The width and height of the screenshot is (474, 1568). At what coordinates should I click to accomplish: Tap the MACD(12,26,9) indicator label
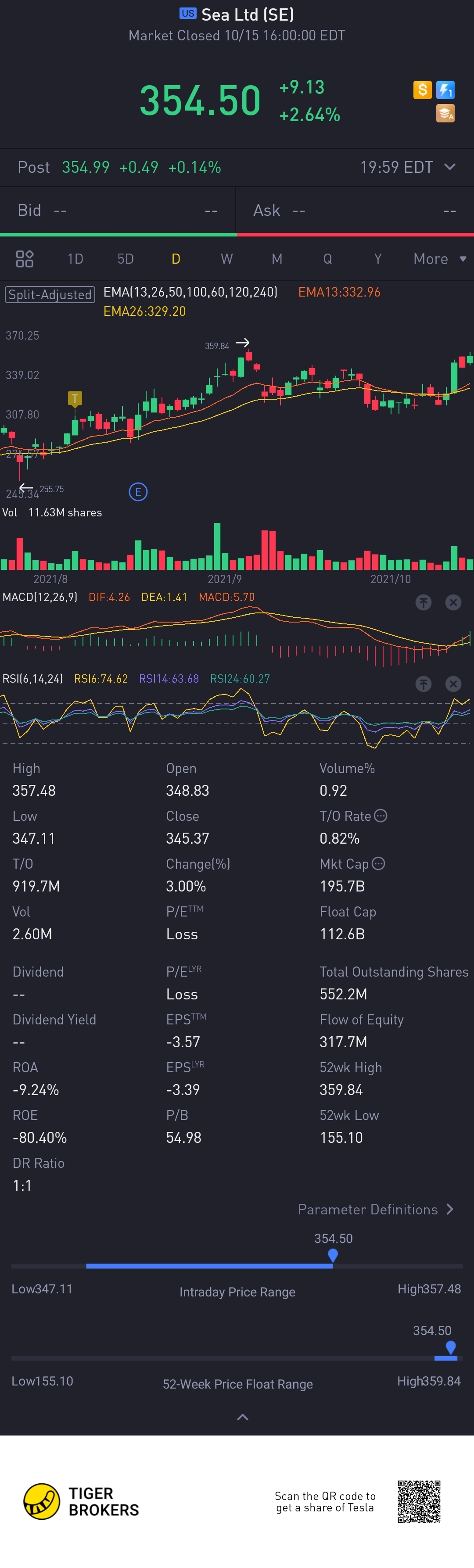click(40, 597)
